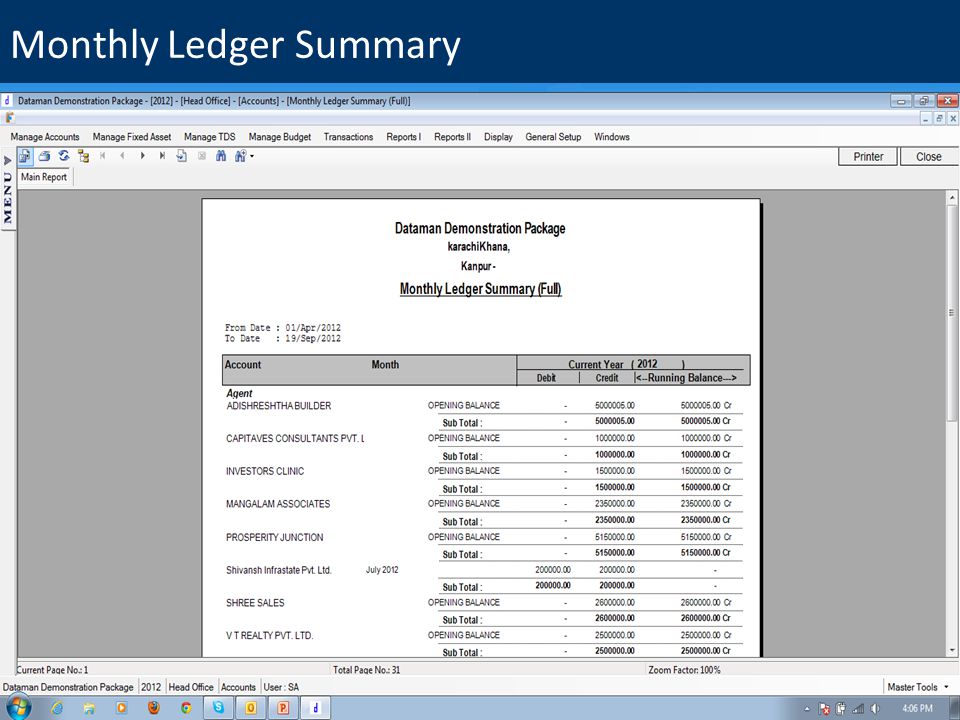Go to last page arrow icon

coord(162,156)
